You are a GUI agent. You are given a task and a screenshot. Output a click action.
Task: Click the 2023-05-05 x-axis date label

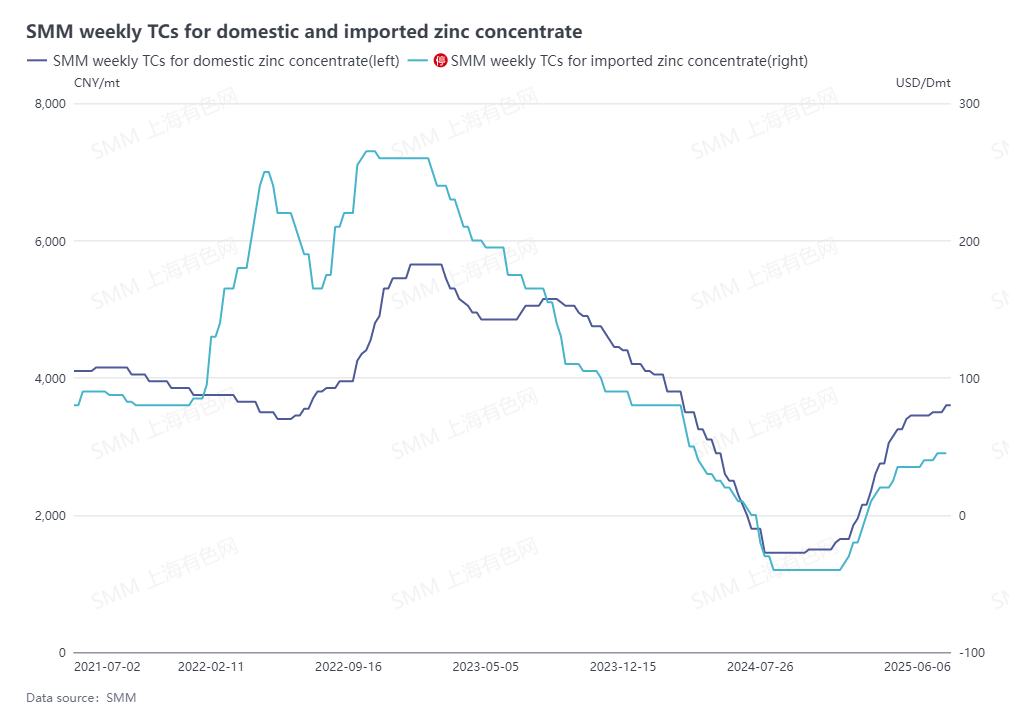pyautogui.click(x=486, y=667)
